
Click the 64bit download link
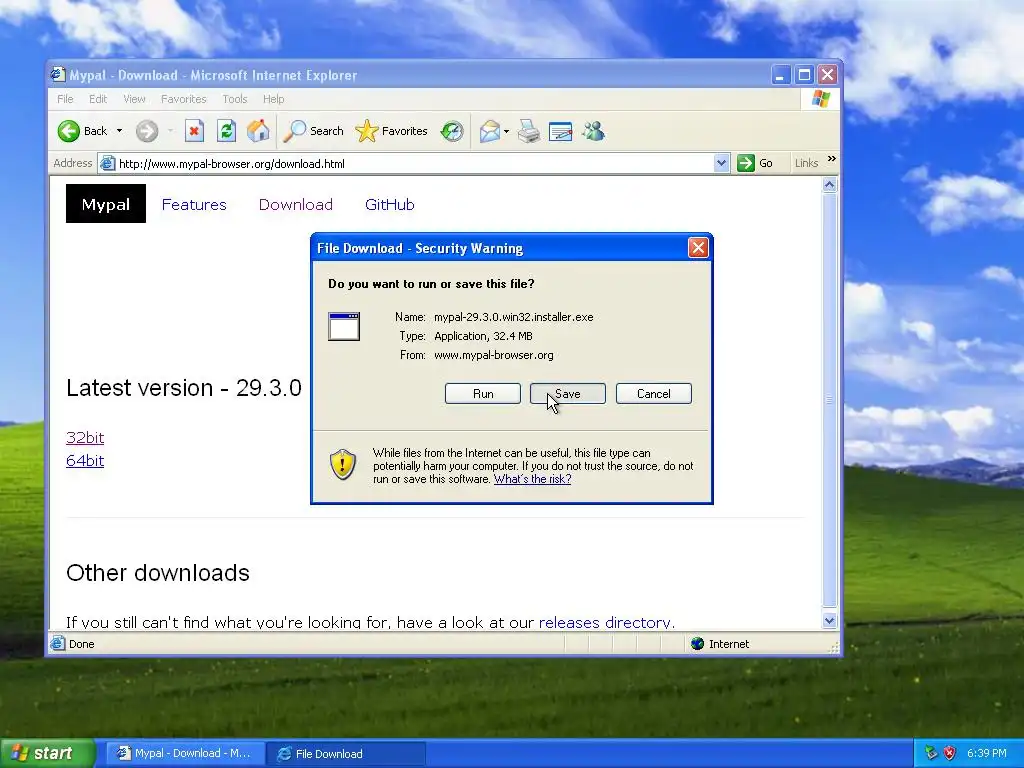(x=85, y=460)
